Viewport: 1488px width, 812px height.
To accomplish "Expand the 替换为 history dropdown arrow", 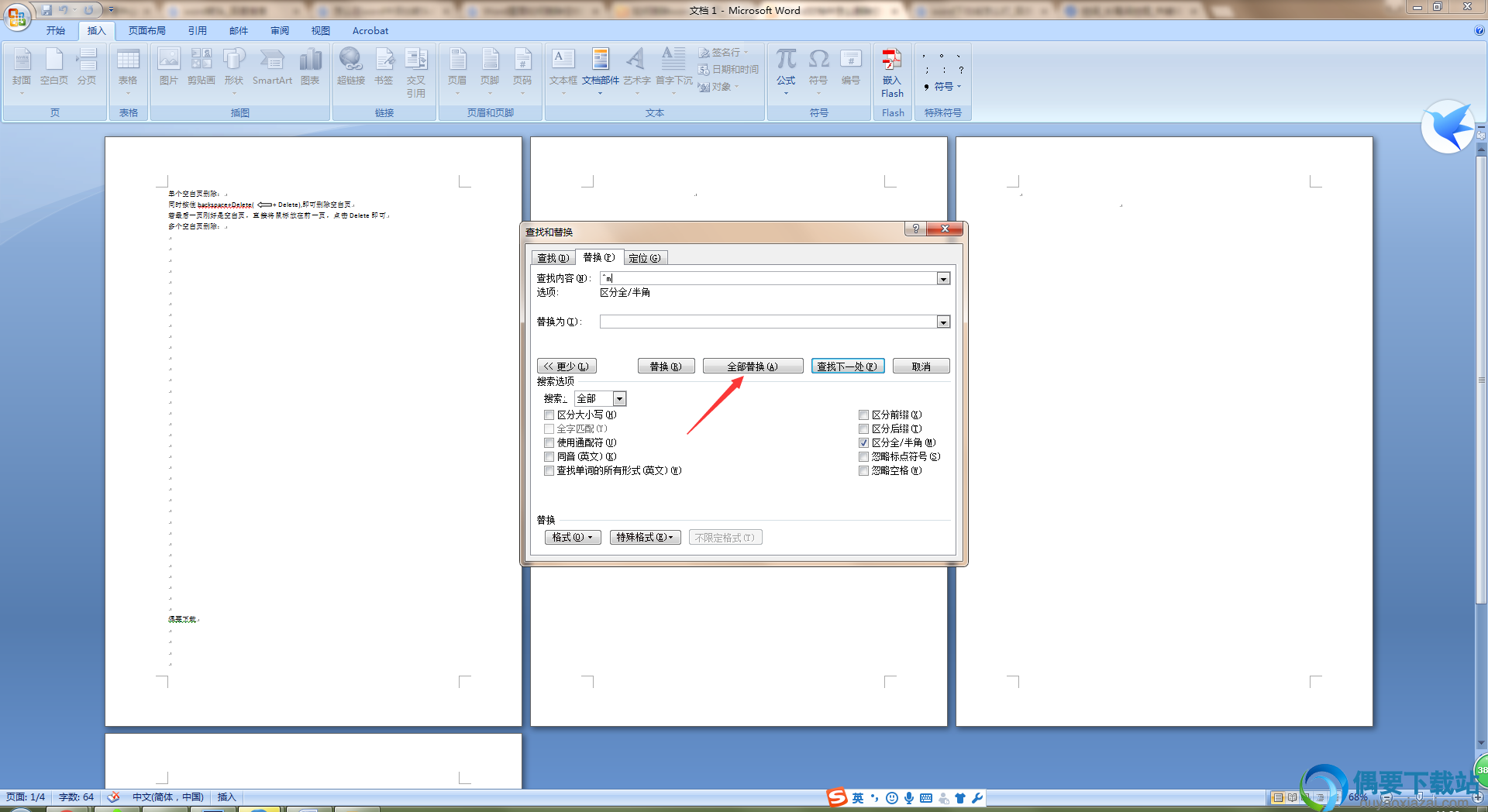I will point(943,322).
